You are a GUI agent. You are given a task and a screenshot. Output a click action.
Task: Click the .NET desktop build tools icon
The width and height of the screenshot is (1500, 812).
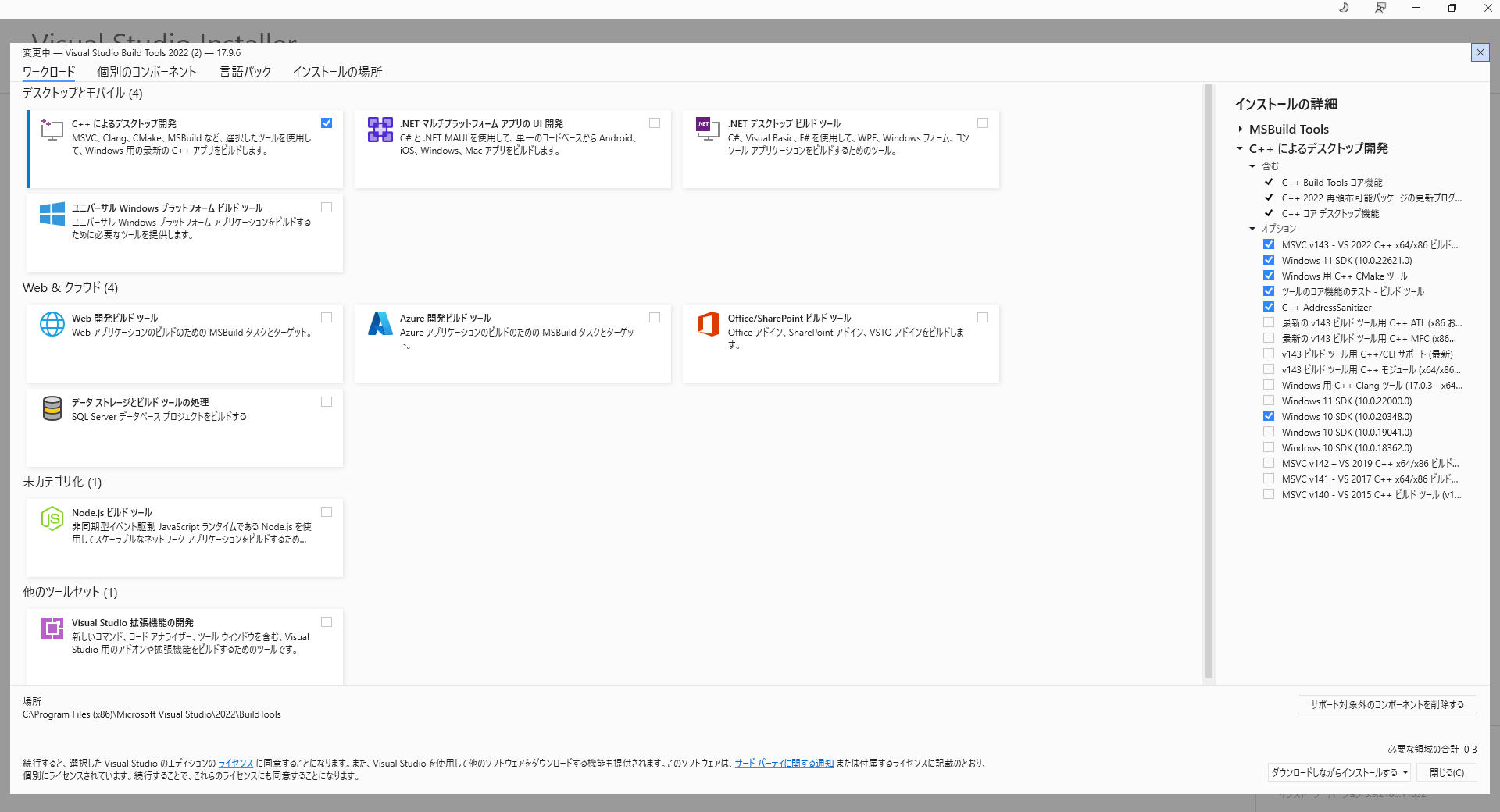click(708, 130)
